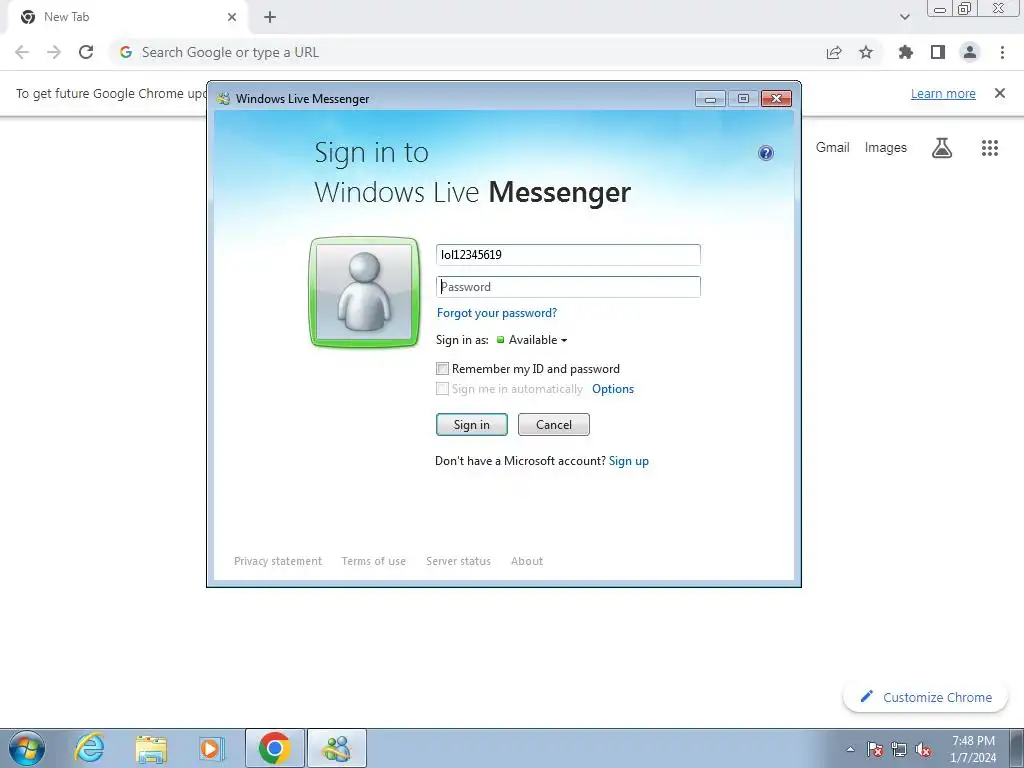Click the network status tray icon
Screen dimensions: 1024x768
[899, 749]
